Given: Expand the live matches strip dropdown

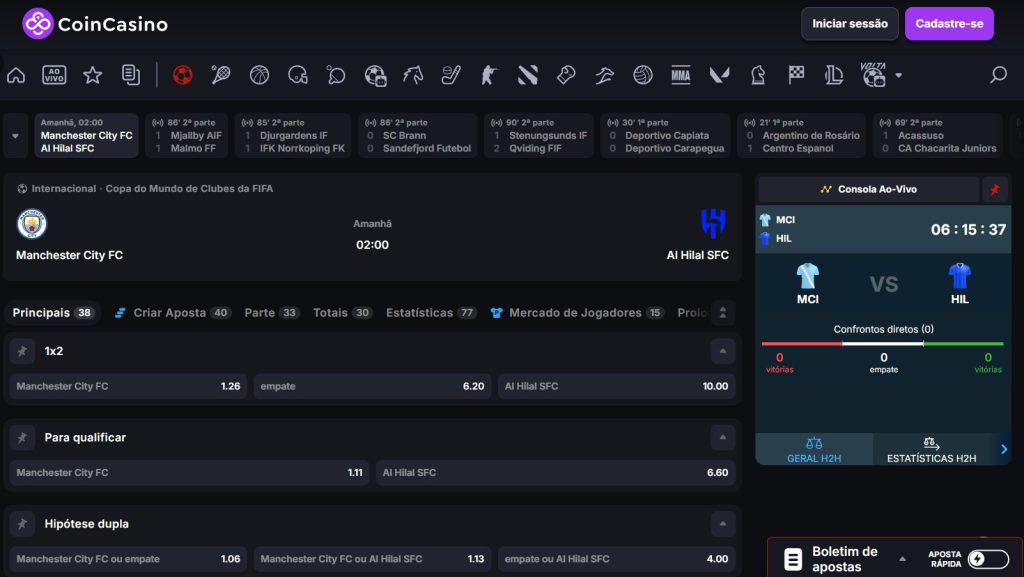Looking at the screenshot, I should (15, 136).
